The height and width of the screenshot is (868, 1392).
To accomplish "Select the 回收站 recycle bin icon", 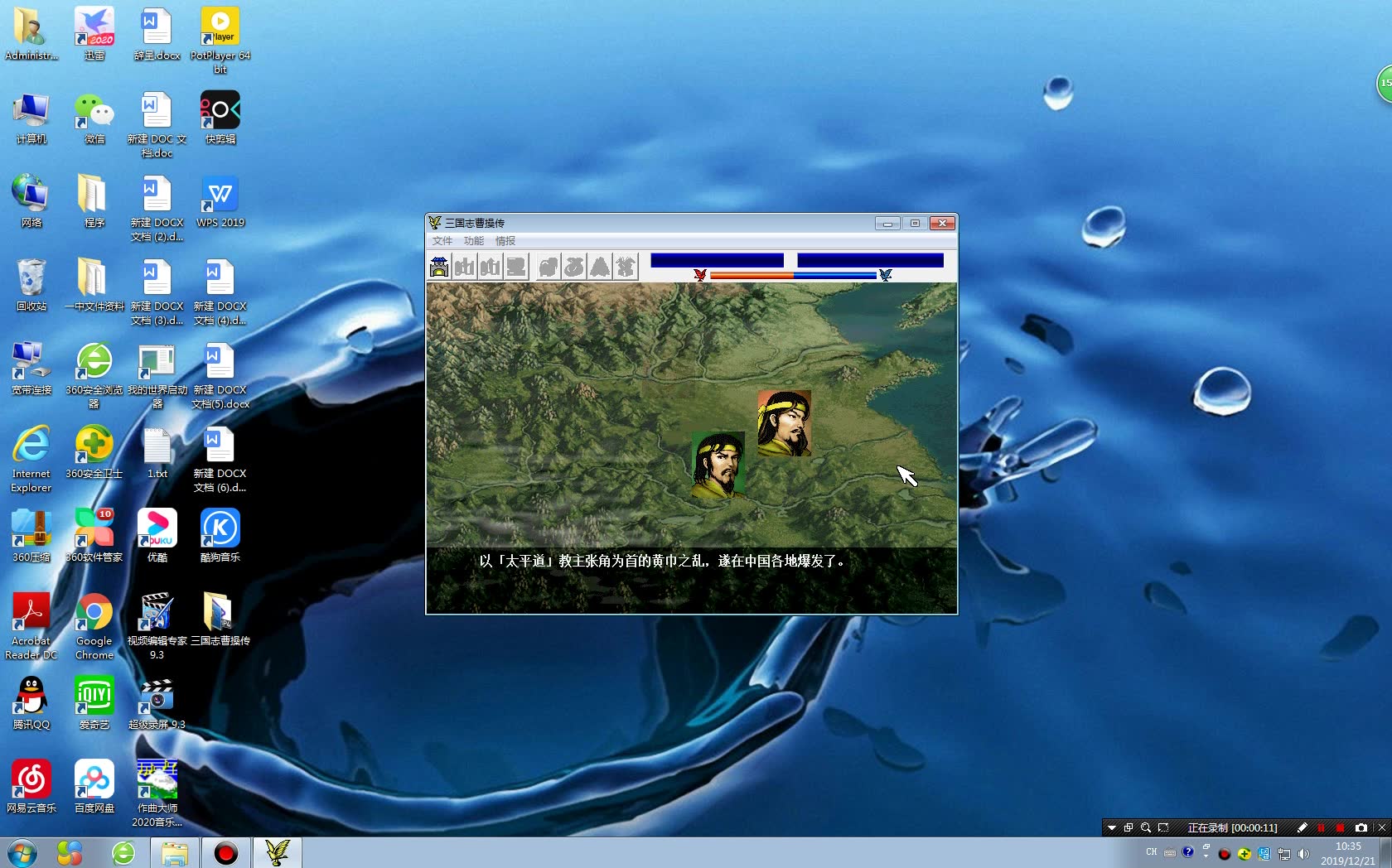I will (x=31, y=284).
